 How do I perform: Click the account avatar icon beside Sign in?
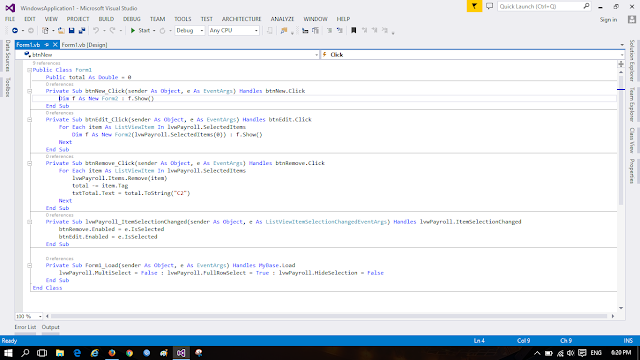pyautogui.click(x=632, y=19)
